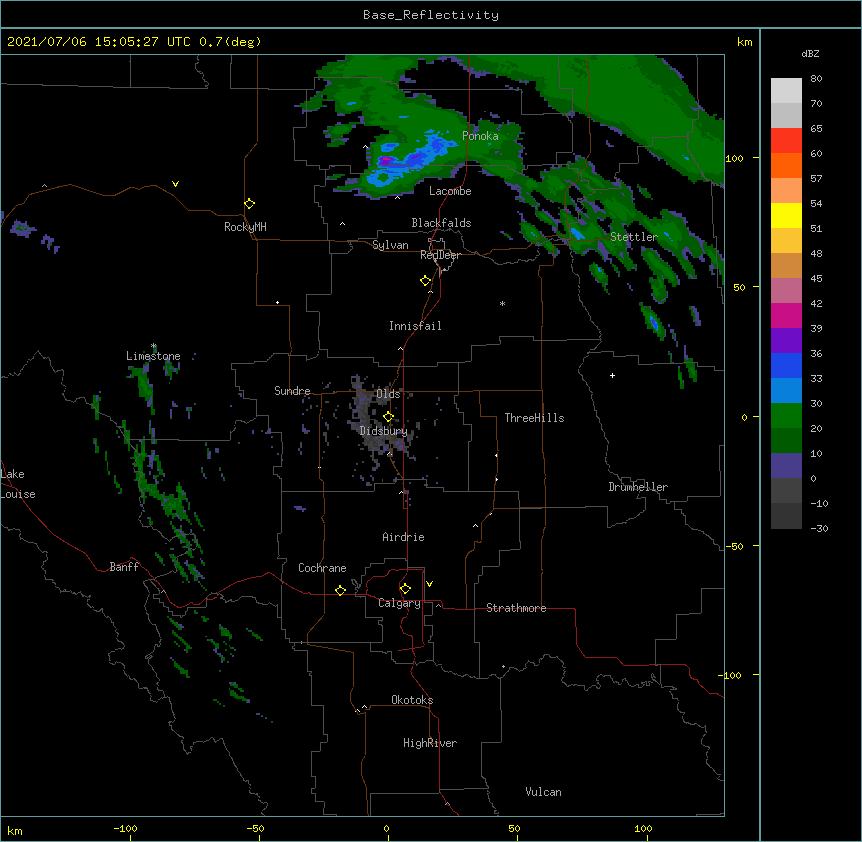Click the -50 tick on the bottom axis
The image size is (862, 842).
(x=255, y=828)
